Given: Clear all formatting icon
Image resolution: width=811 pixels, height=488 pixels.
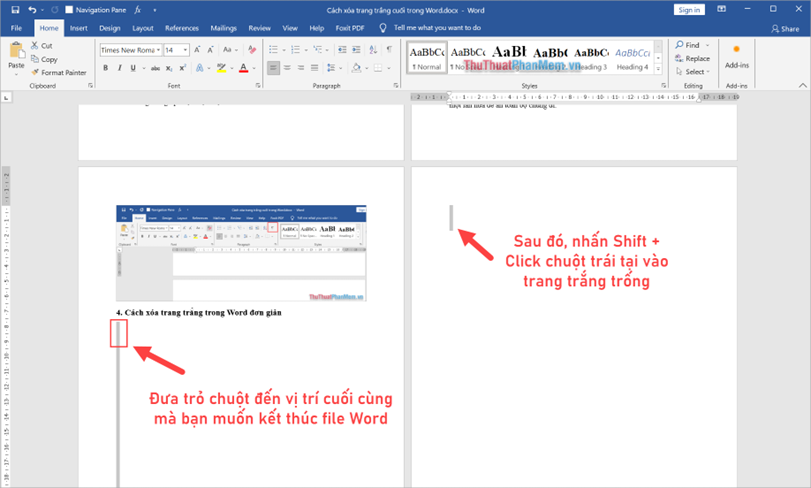Looking at the screenshot, I should (x=252, y=50).
